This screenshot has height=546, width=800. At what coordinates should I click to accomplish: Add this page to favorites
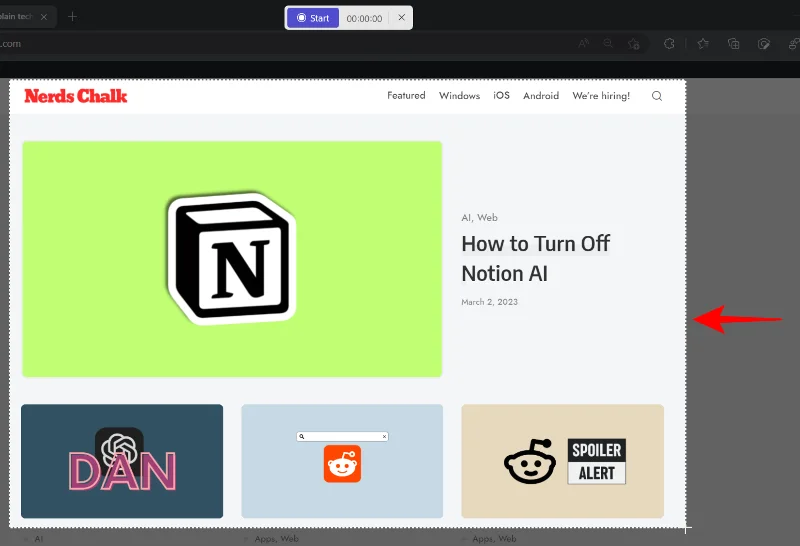coord(634,44)
